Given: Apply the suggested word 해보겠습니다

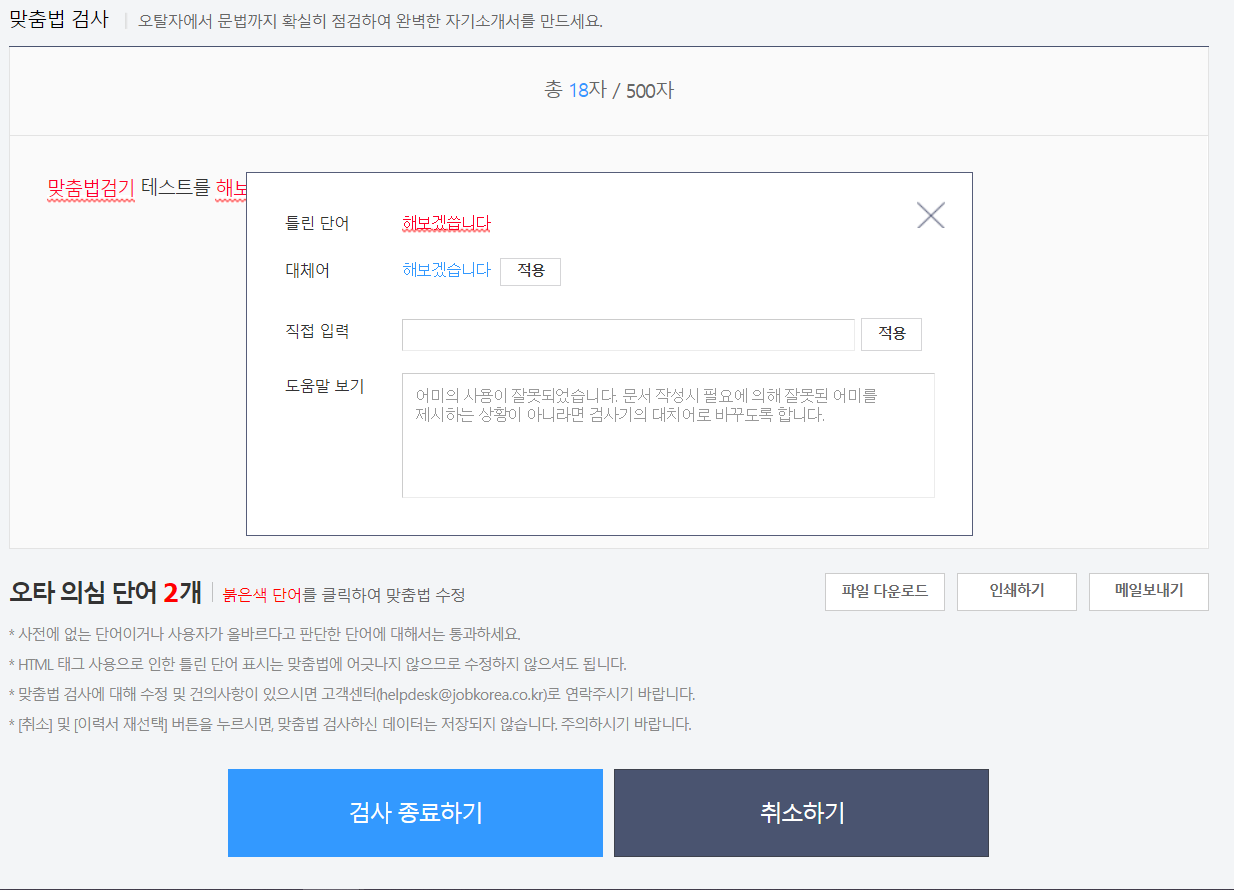Looking at the screenshot, I should [x=530, y=271].
